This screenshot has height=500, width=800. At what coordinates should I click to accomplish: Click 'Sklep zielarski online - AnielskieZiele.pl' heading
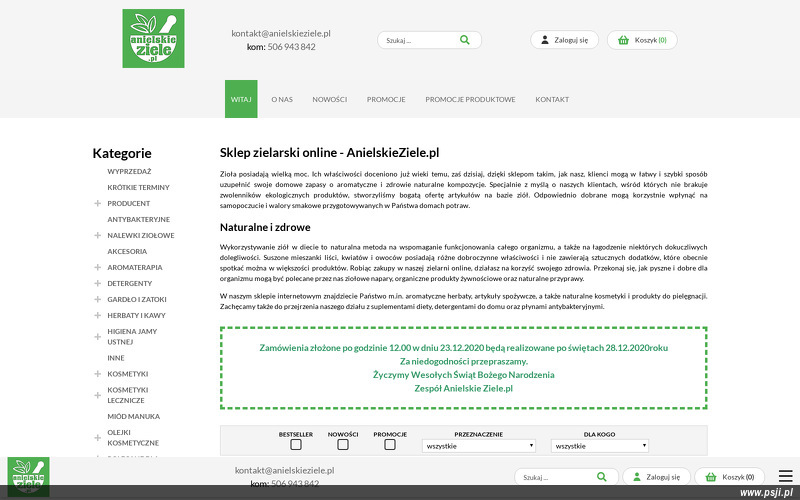(330, 153)
